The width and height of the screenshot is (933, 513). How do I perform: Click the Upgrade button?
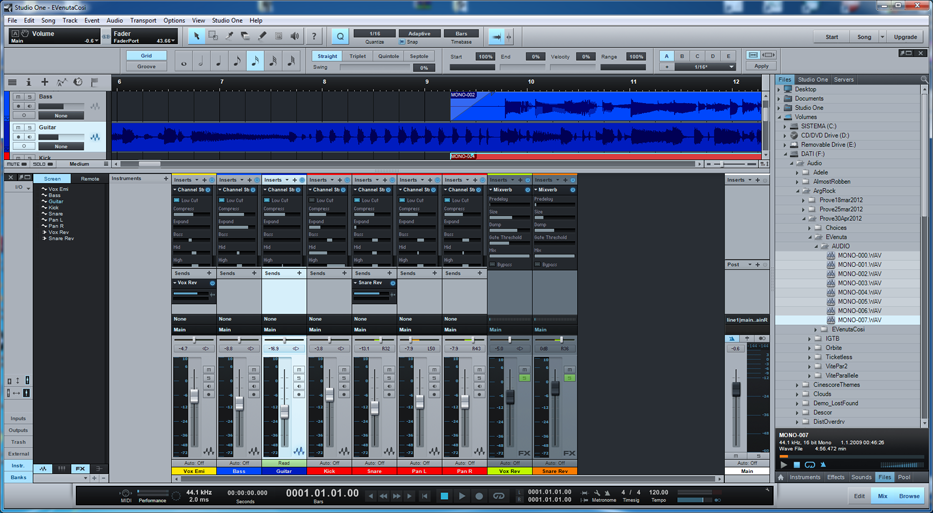(x=905, y=37)
